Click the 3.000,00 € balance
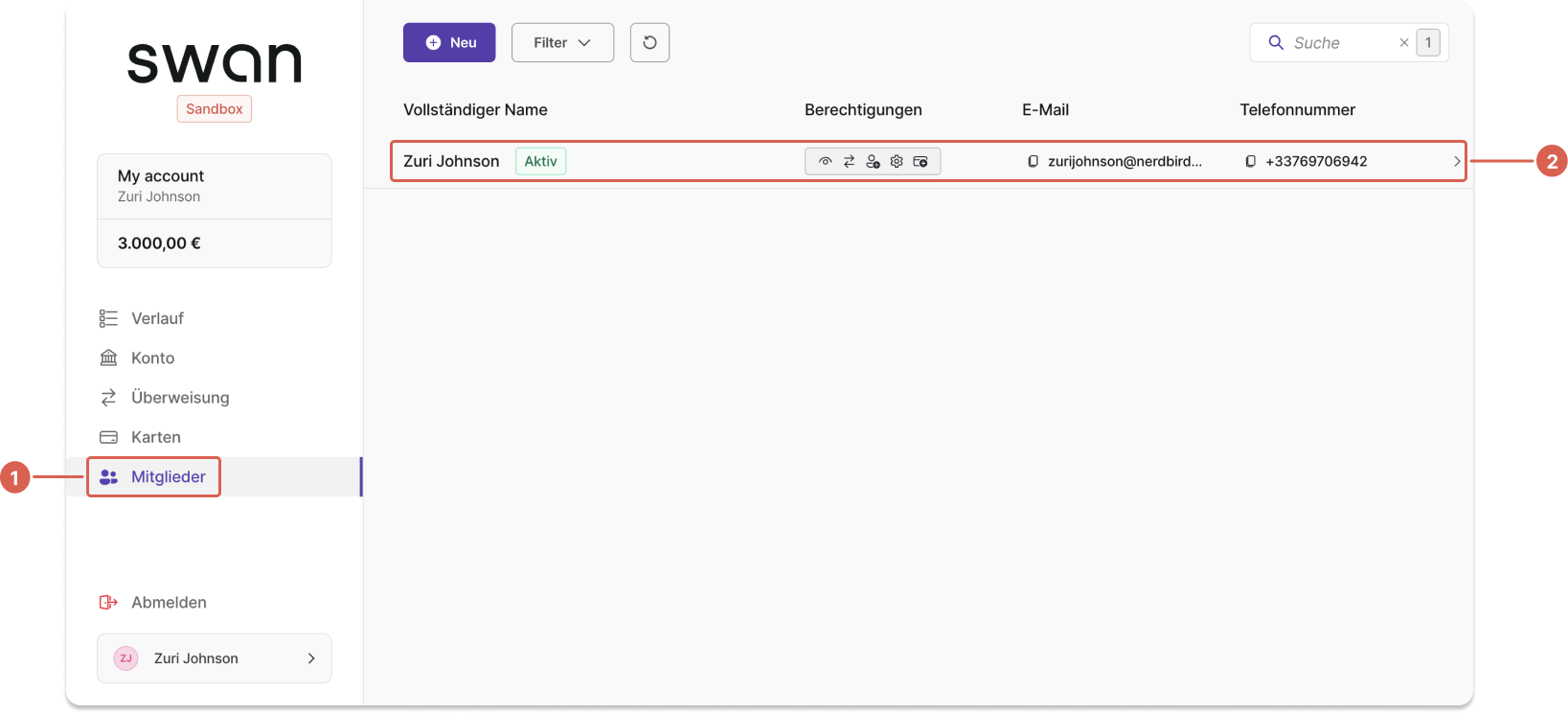The height and width of the screenshot is (713, 1568). click(159, 243)
